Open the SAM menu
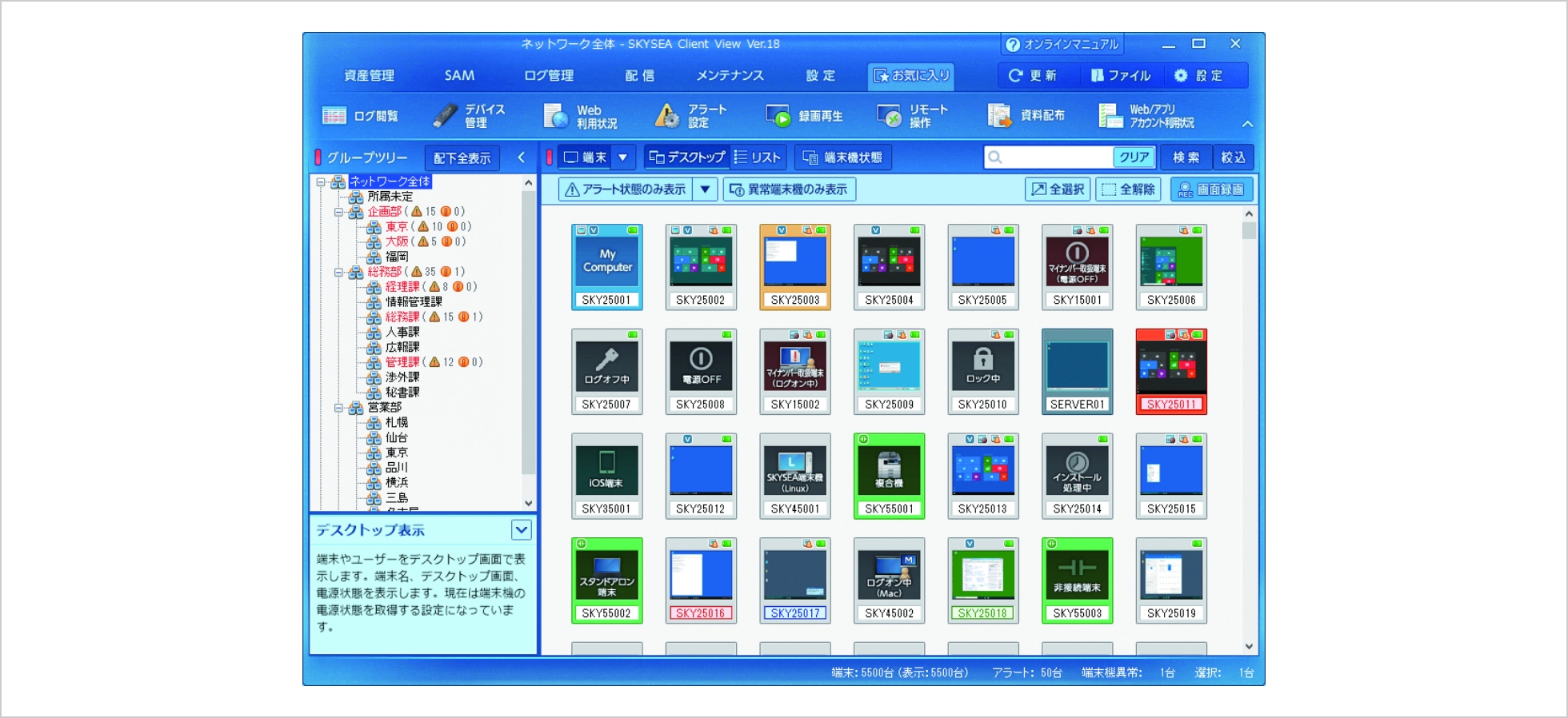 459,75
